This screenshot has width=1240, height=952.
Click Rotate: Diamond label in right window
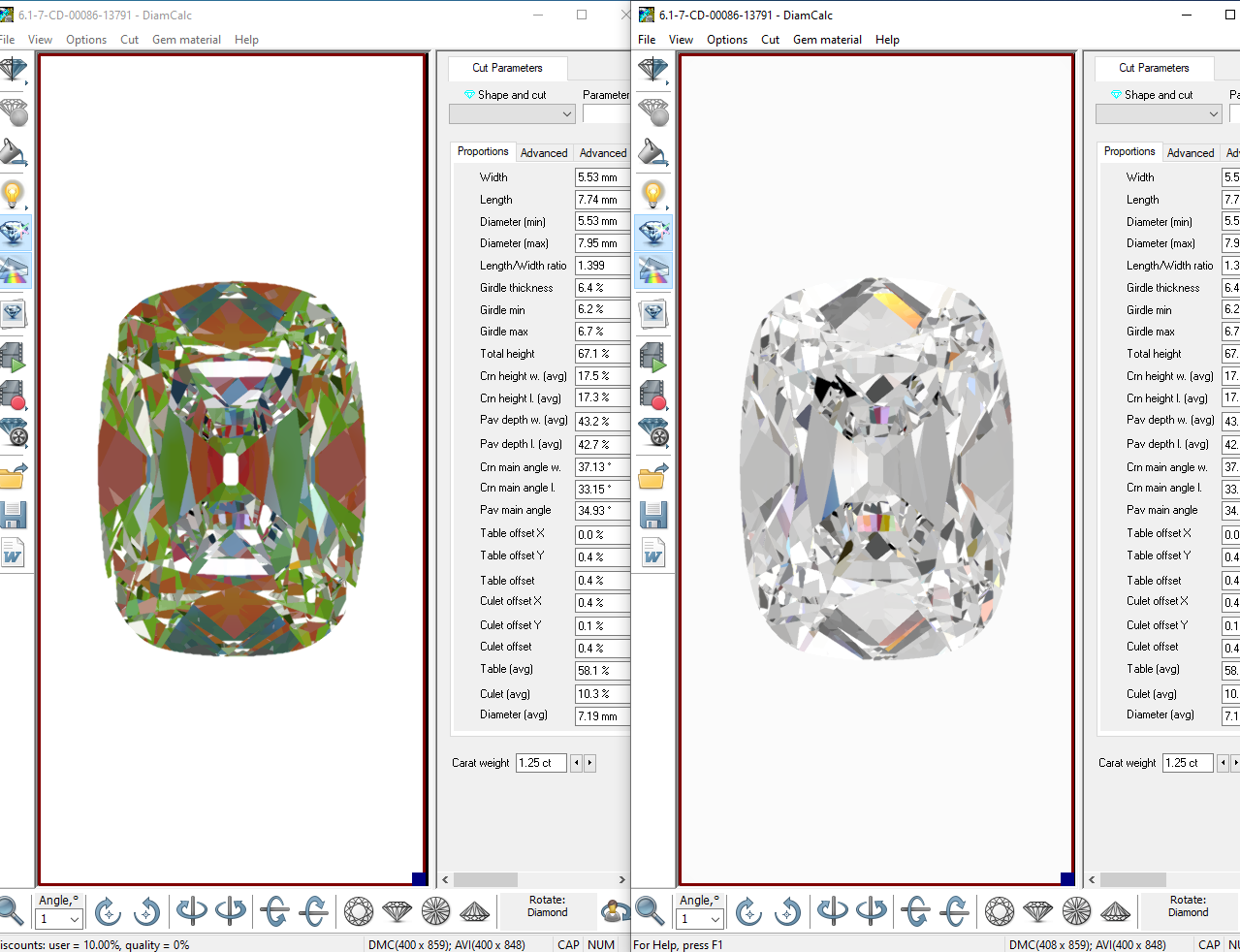[1189, 905]
